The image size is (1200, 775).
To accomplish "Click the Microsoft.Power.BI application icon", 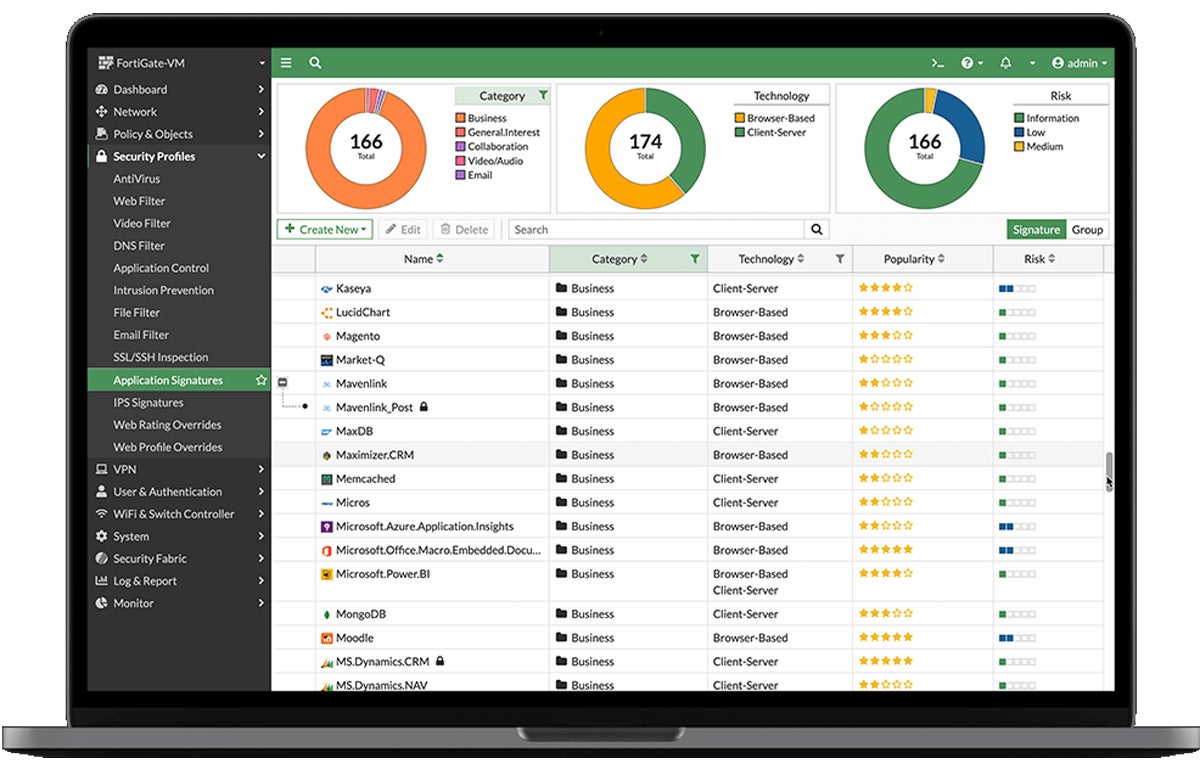I will coord(326,574).
